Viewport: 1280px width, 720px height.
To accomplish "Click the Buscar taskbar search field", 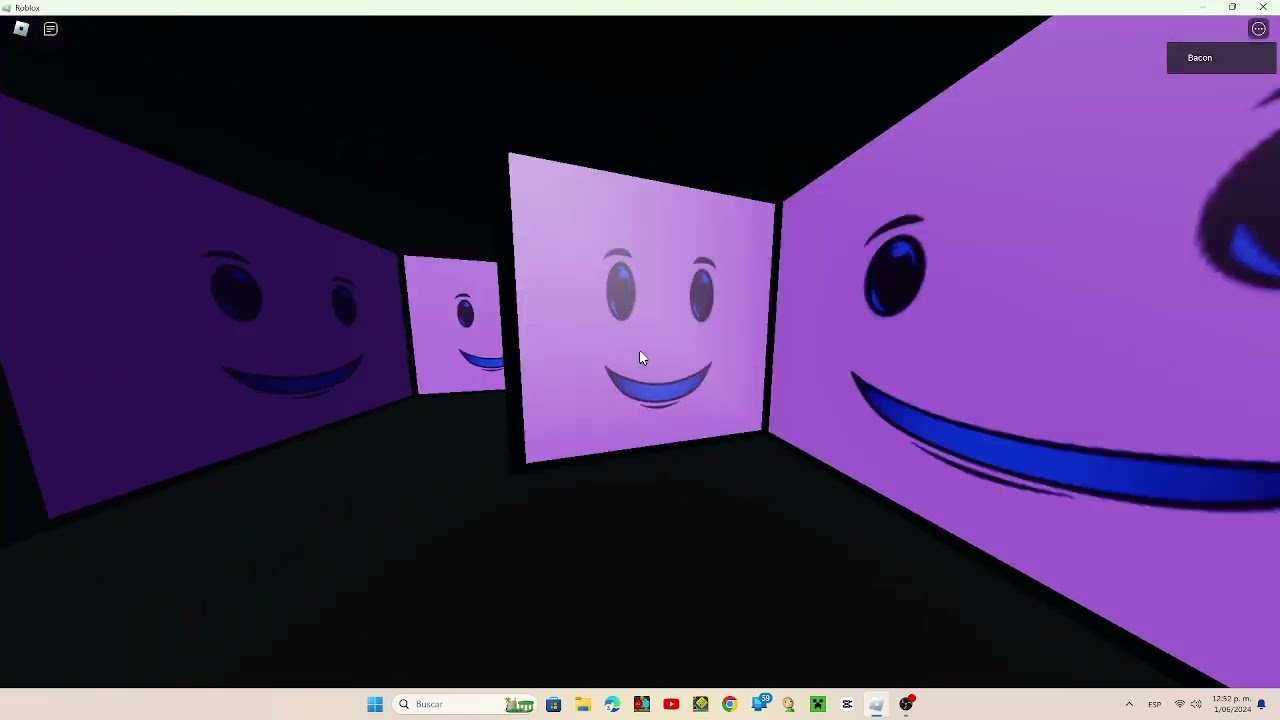I will [x=465, y=704].
